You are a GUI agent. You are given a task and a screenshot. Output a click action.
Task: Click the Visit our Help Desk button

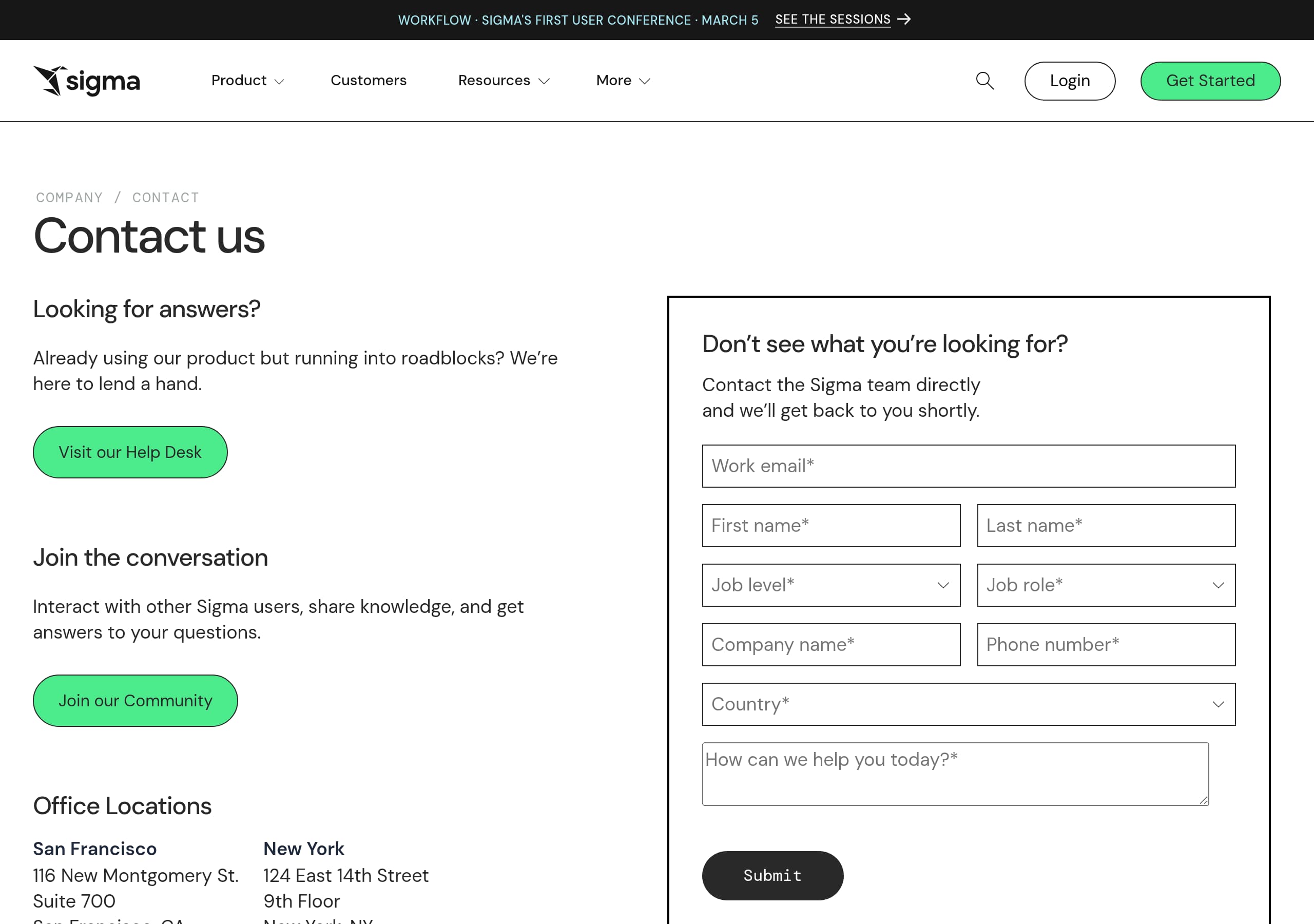tap(129, 452)
